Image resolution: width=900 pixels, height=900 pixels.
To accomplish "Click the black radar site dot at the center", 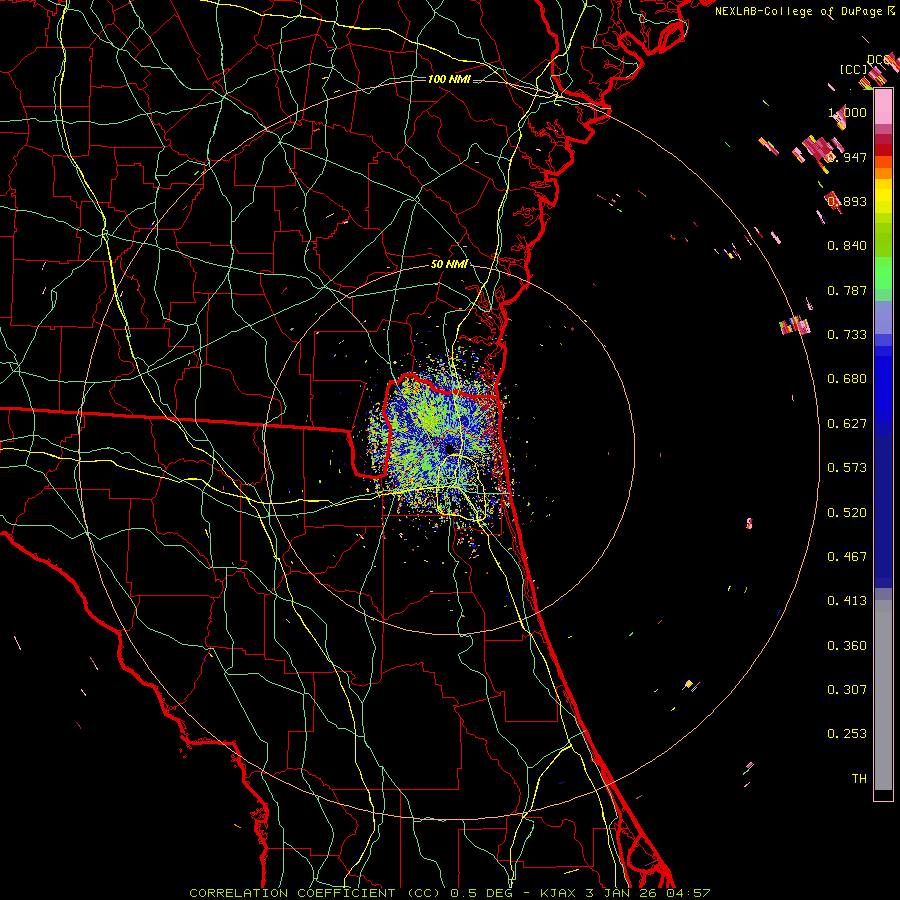I will tap(449, 448).
